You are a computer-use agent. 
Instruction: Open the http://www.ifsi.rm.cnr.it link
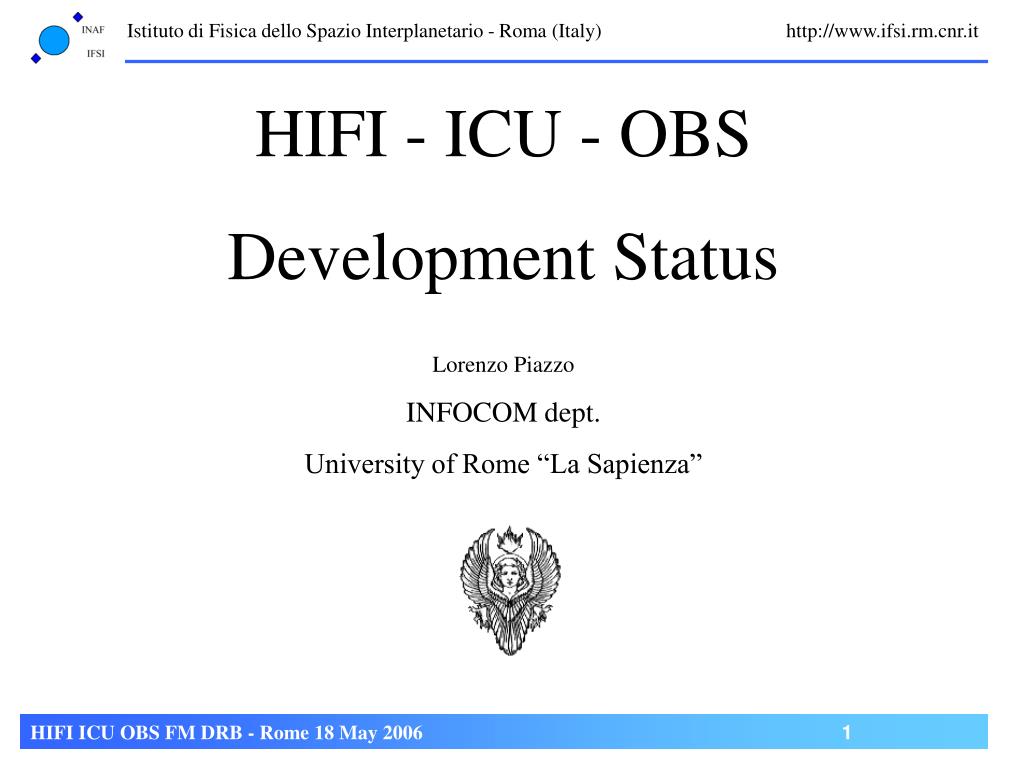coord(882,31)
